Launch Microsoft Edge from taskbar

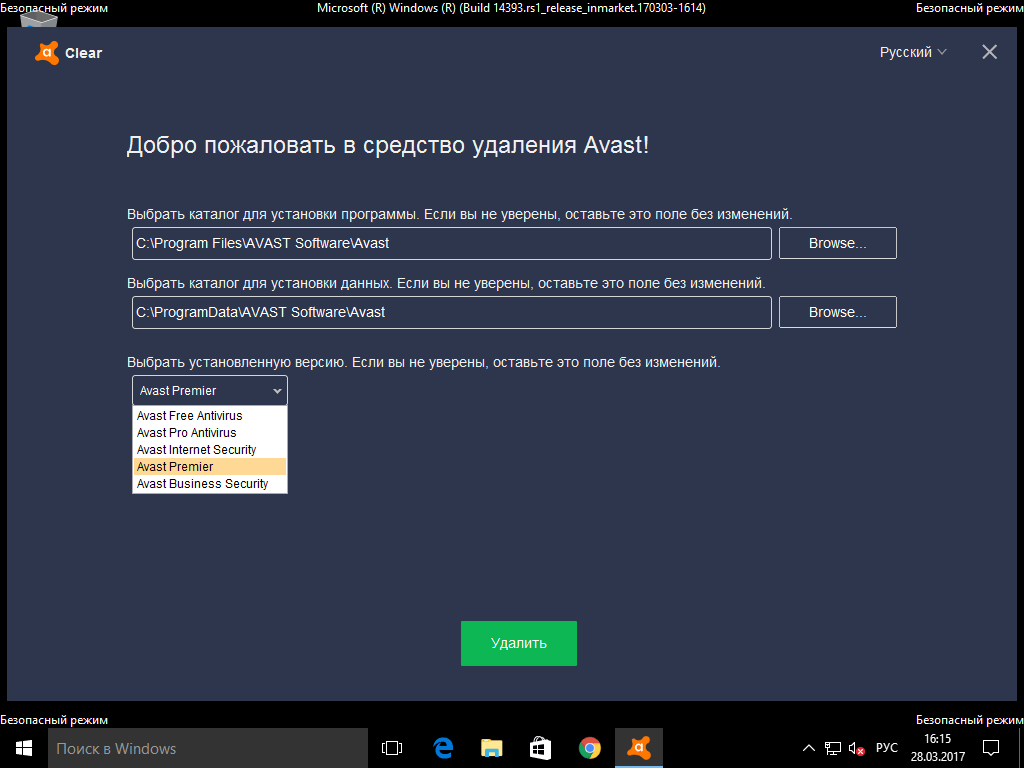coord(442,748)
